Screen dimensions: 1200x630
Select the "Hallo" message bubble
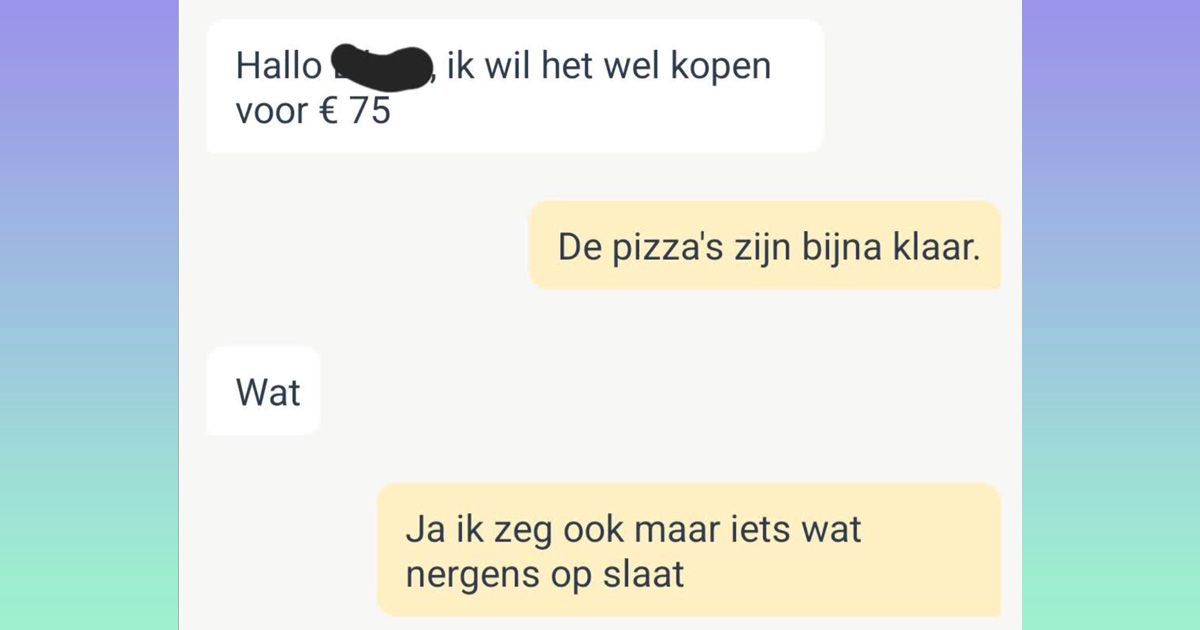pyautogui.click(x=515, y=86)
